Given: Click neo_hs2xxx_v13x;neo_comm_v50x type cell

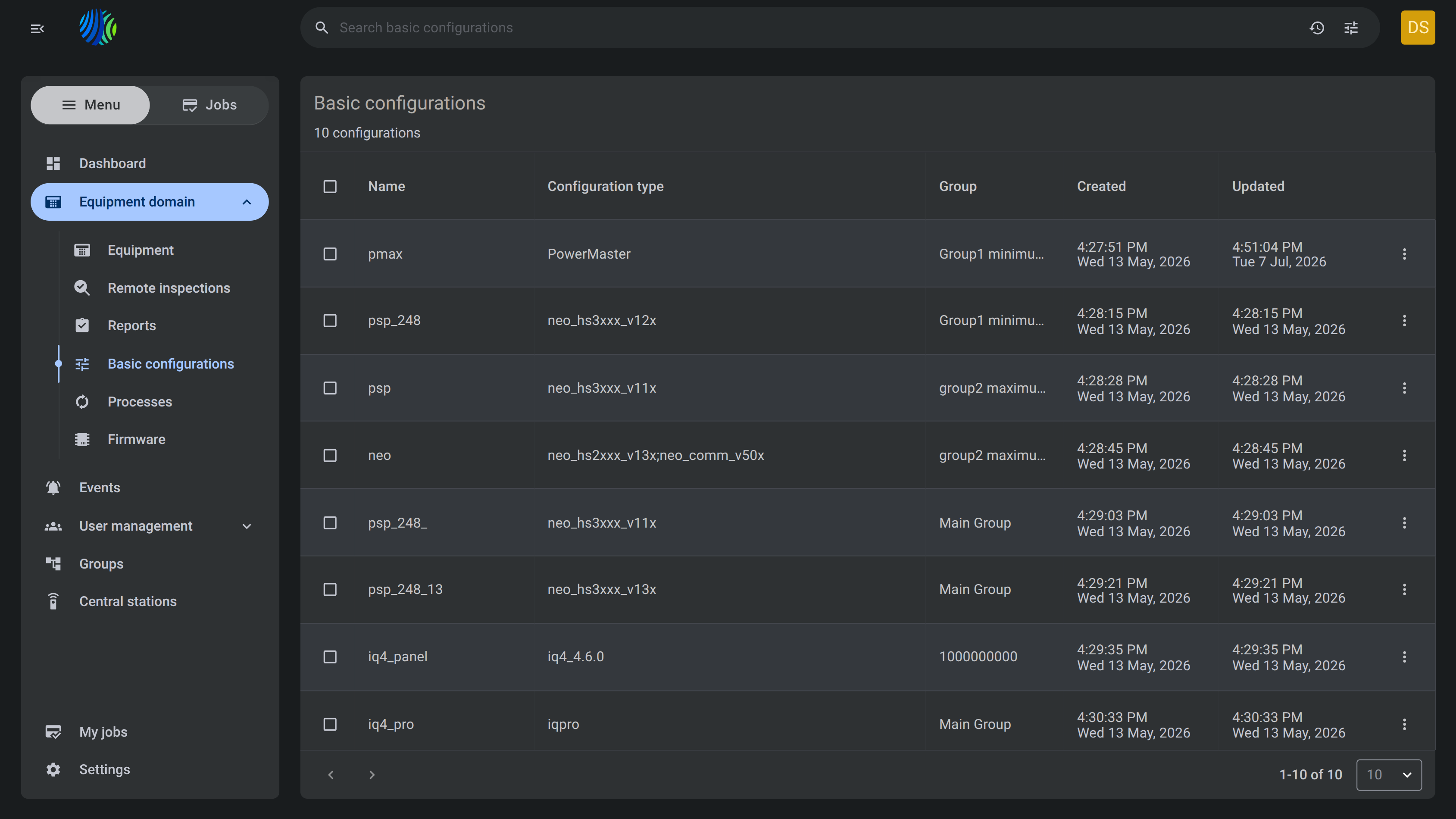Looking at the screenshot, I should [656, 455].
